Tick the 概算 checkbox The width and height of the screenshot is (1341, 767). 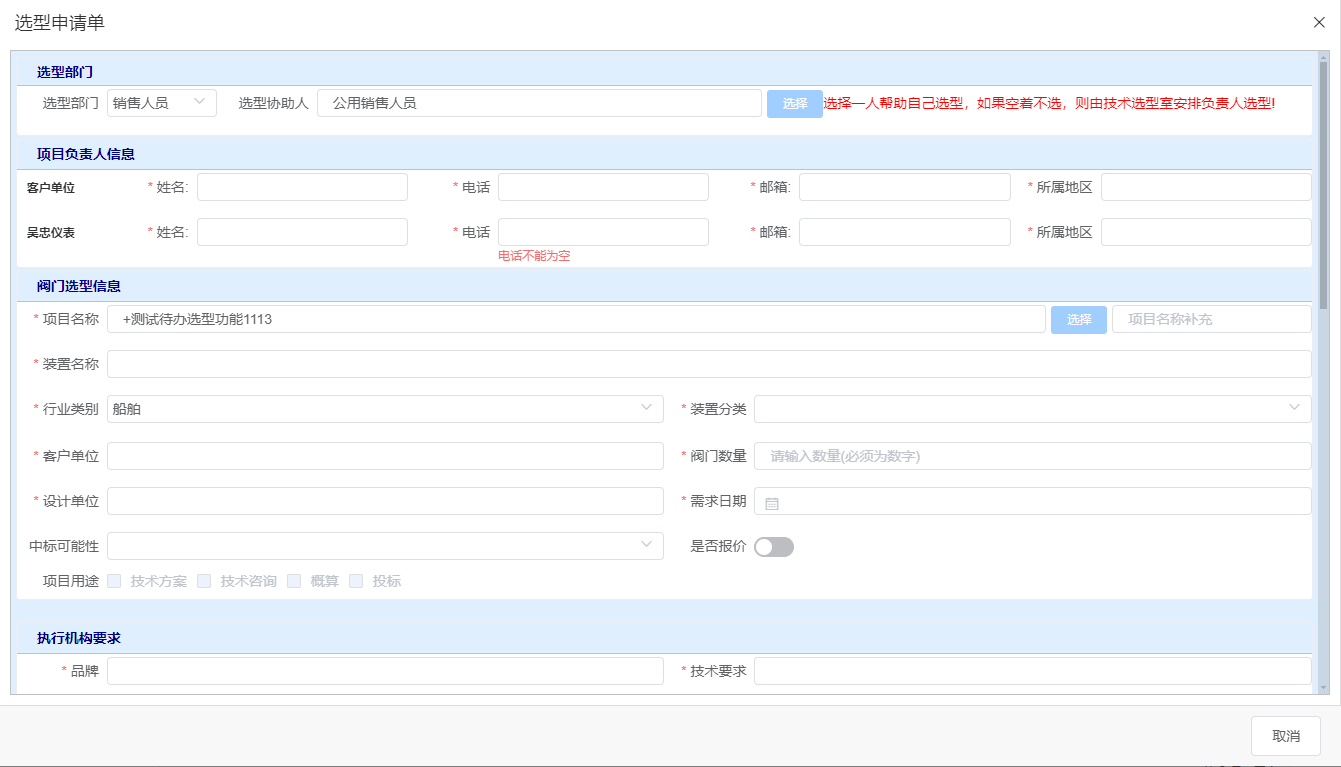tap(294, 581)
